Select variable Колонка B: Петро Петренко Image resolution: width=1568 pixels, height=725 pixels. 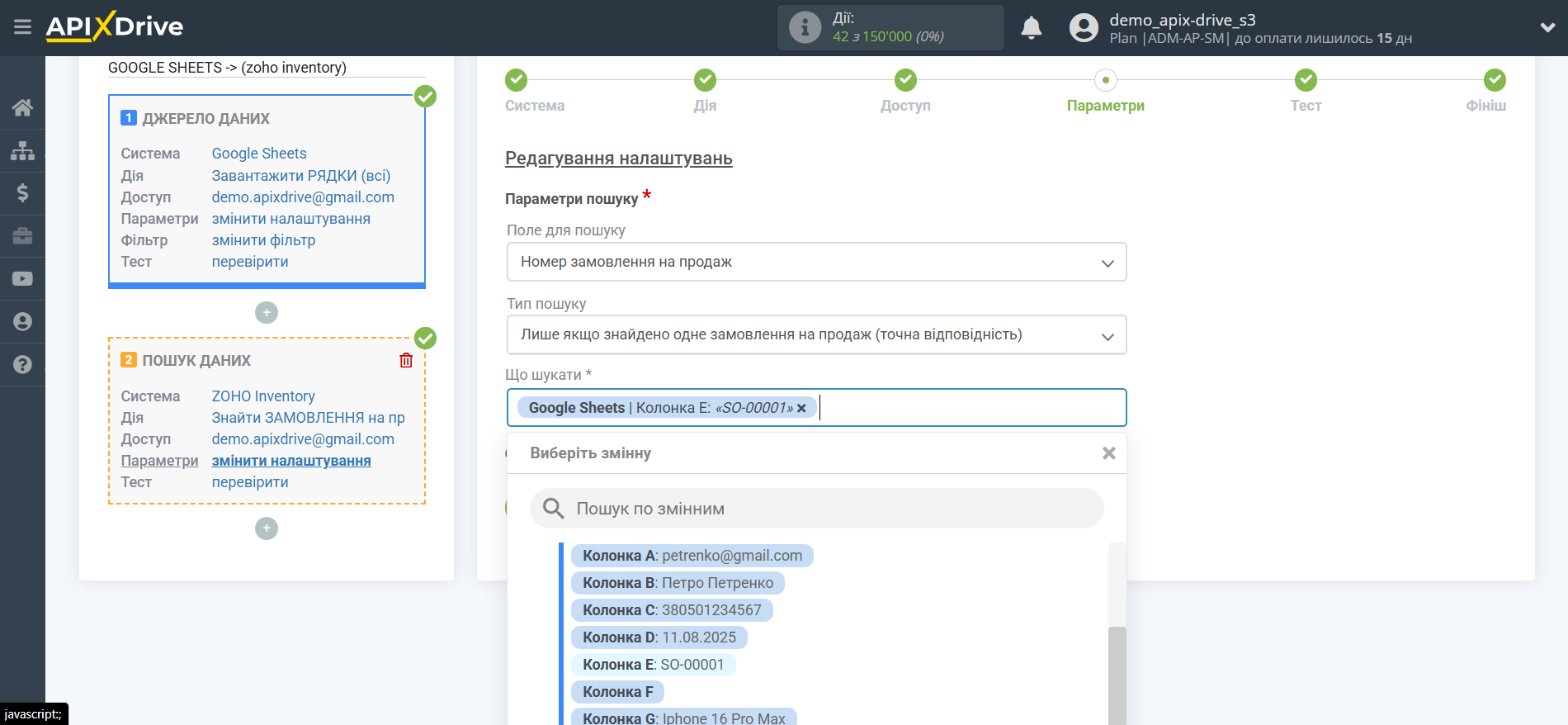tap(678, 583)
